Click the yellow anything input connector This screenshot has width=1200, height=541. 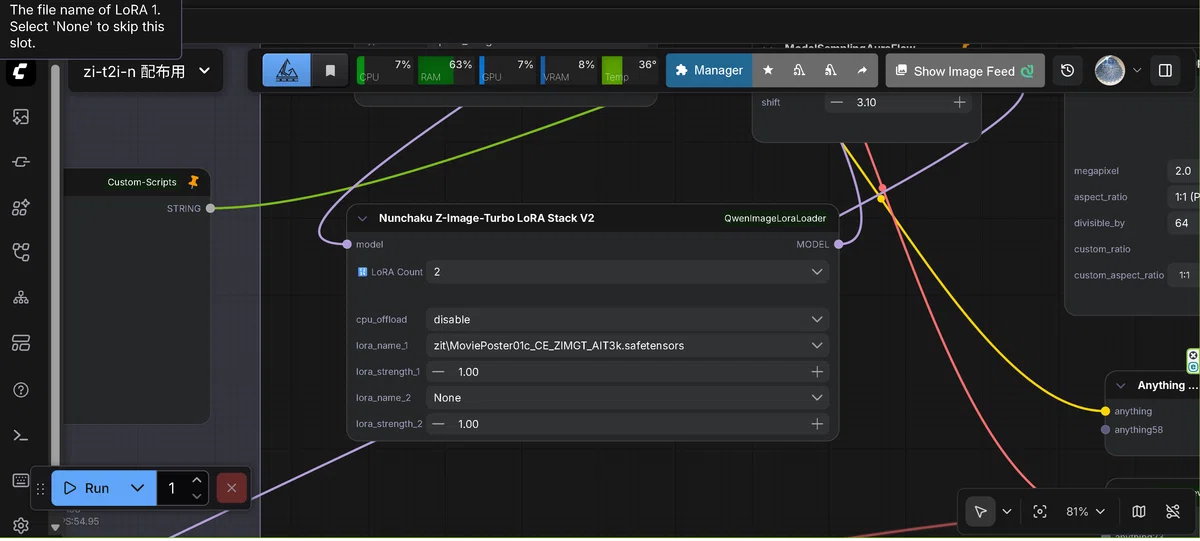point(1105,411)
